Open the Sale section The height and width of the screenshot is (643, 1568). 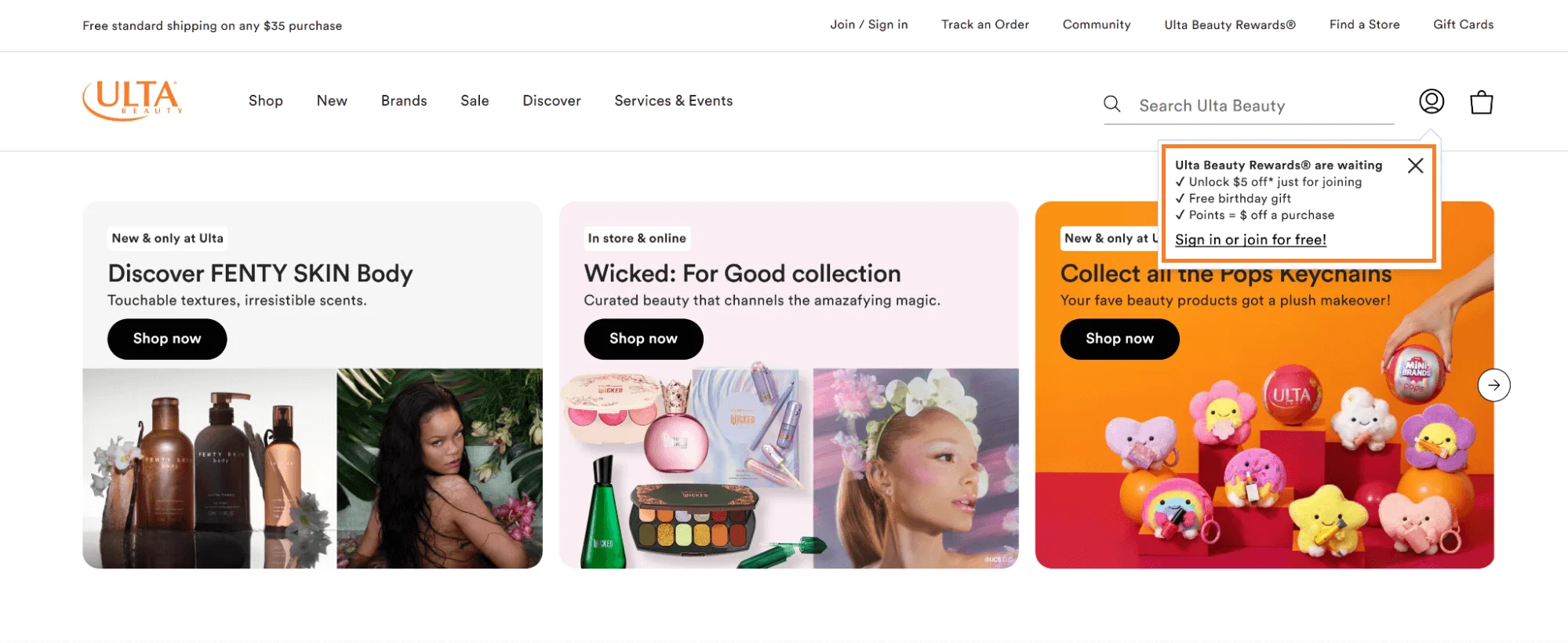point(474,100)
